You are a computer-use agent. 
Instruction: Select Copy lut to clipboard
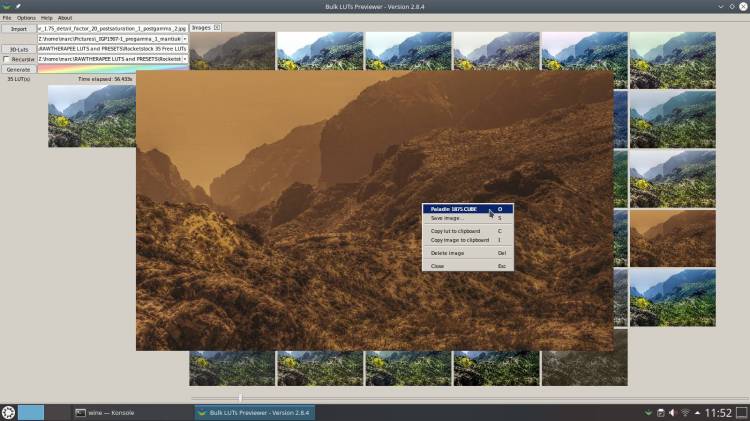468,231
